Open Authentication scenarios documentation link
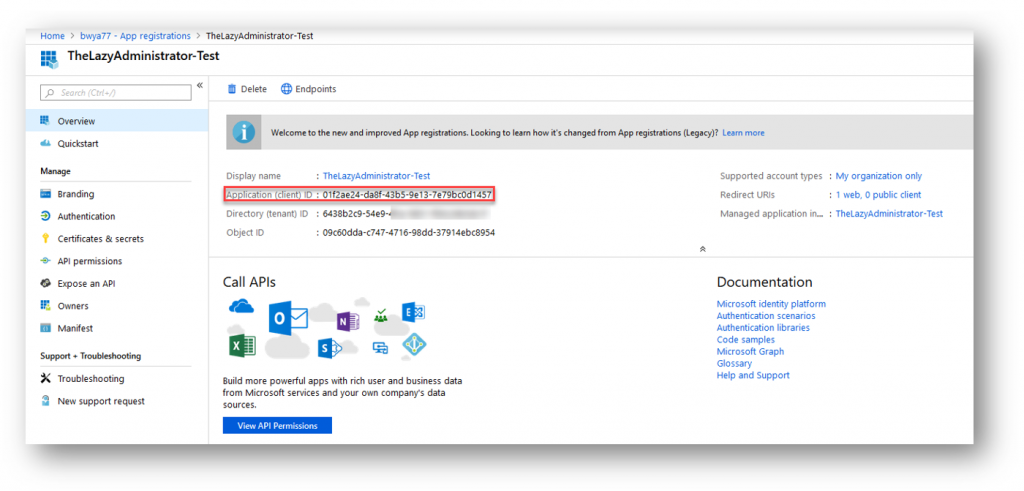1024x491 pixels. [766, 316]
